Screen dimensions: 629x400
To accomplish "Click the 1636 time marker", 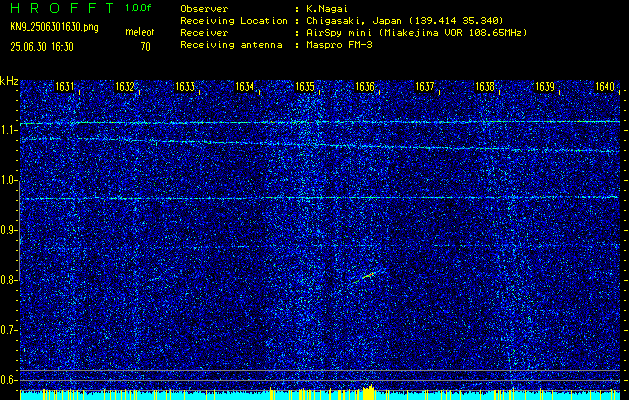I will [365, 87].
